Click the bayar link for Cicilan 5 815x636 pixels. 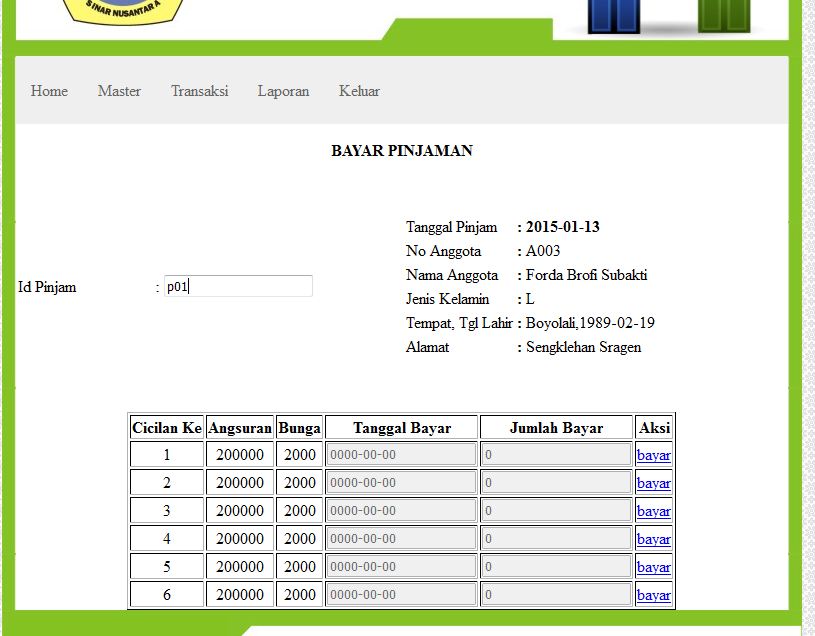pos(653,566)
